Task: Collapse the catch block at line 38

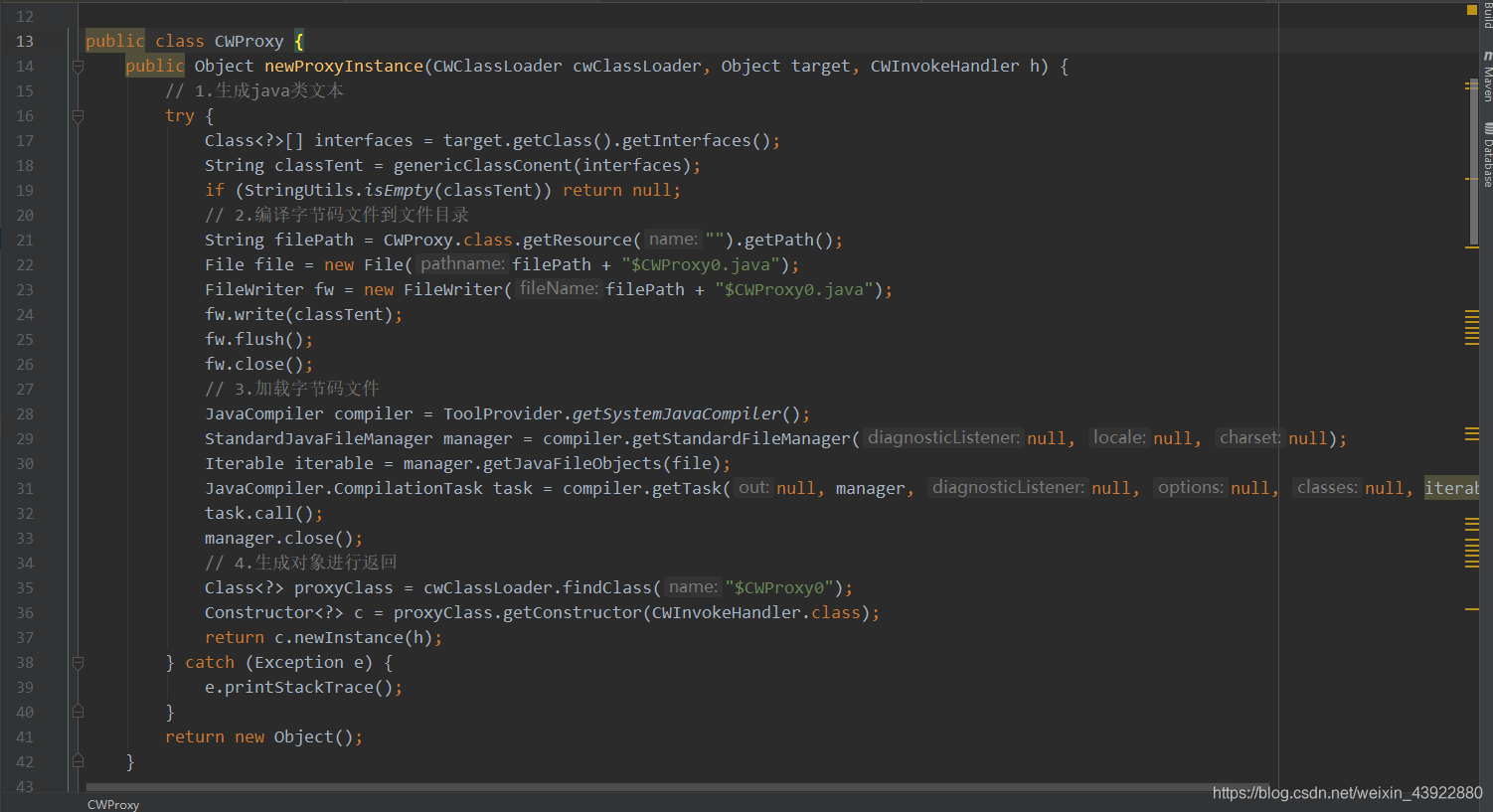Action: (78, 663)
